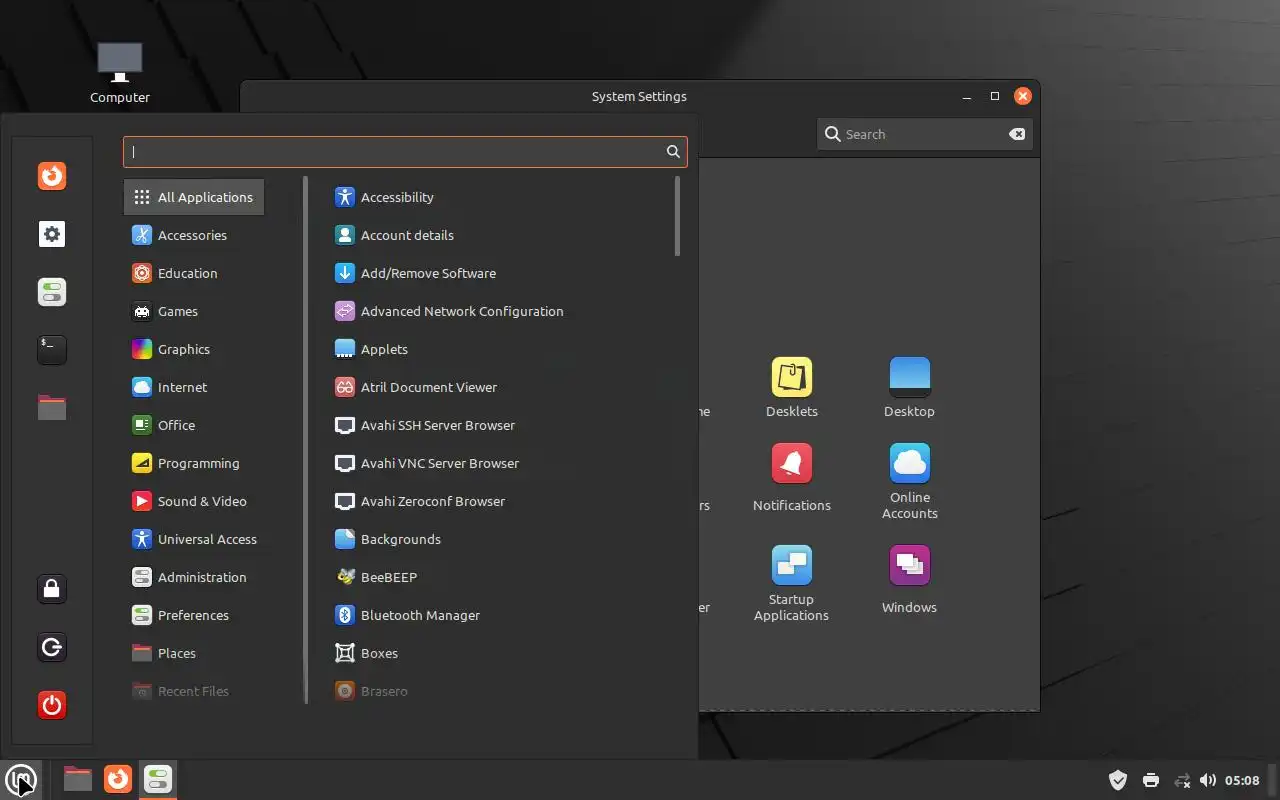Screen dimensions: 1280x800
Task: Open the green toggles favorite in sidebar
Action: point(52,292)
